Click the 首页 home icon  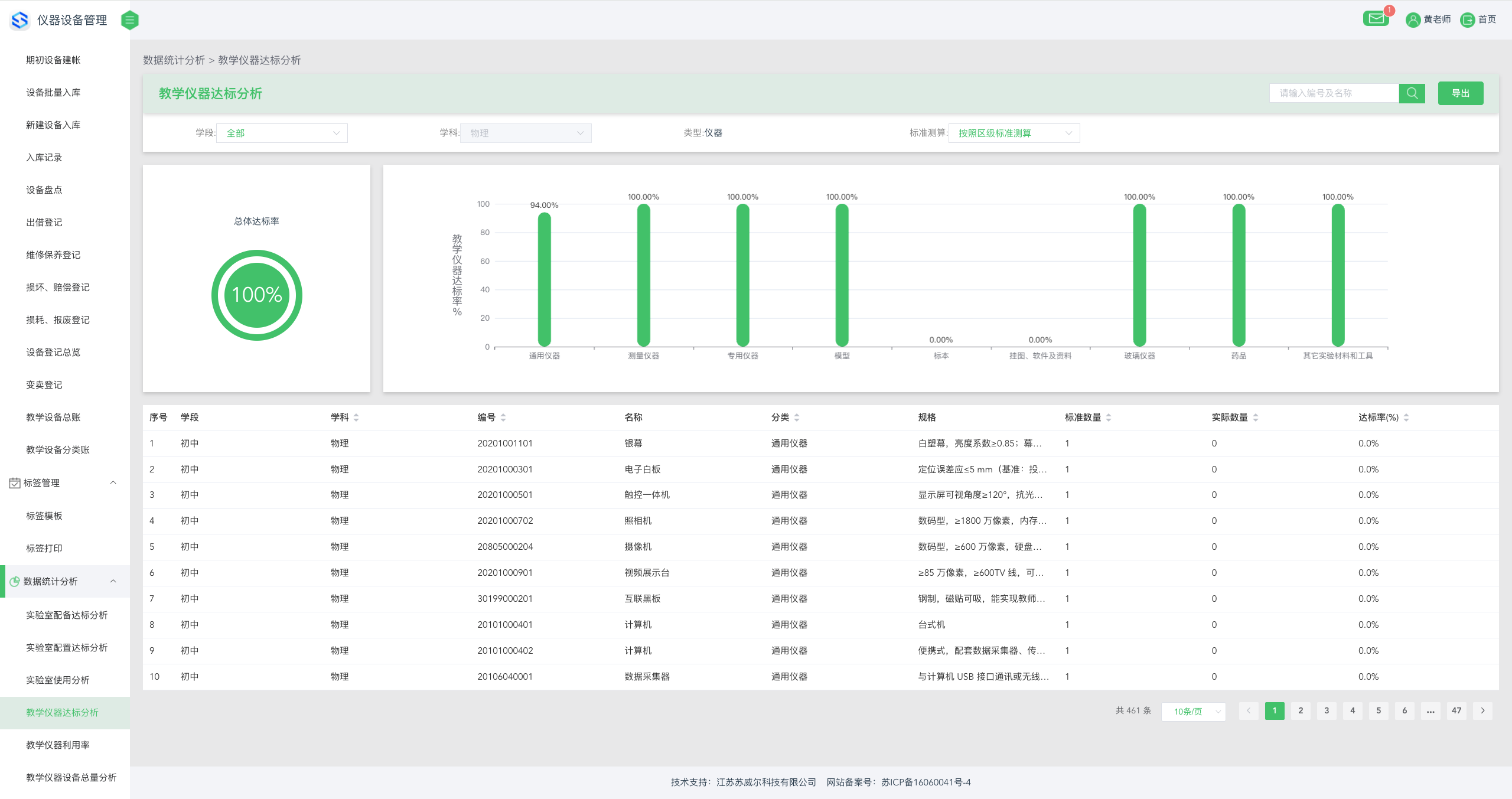[x=1467, y=20]
